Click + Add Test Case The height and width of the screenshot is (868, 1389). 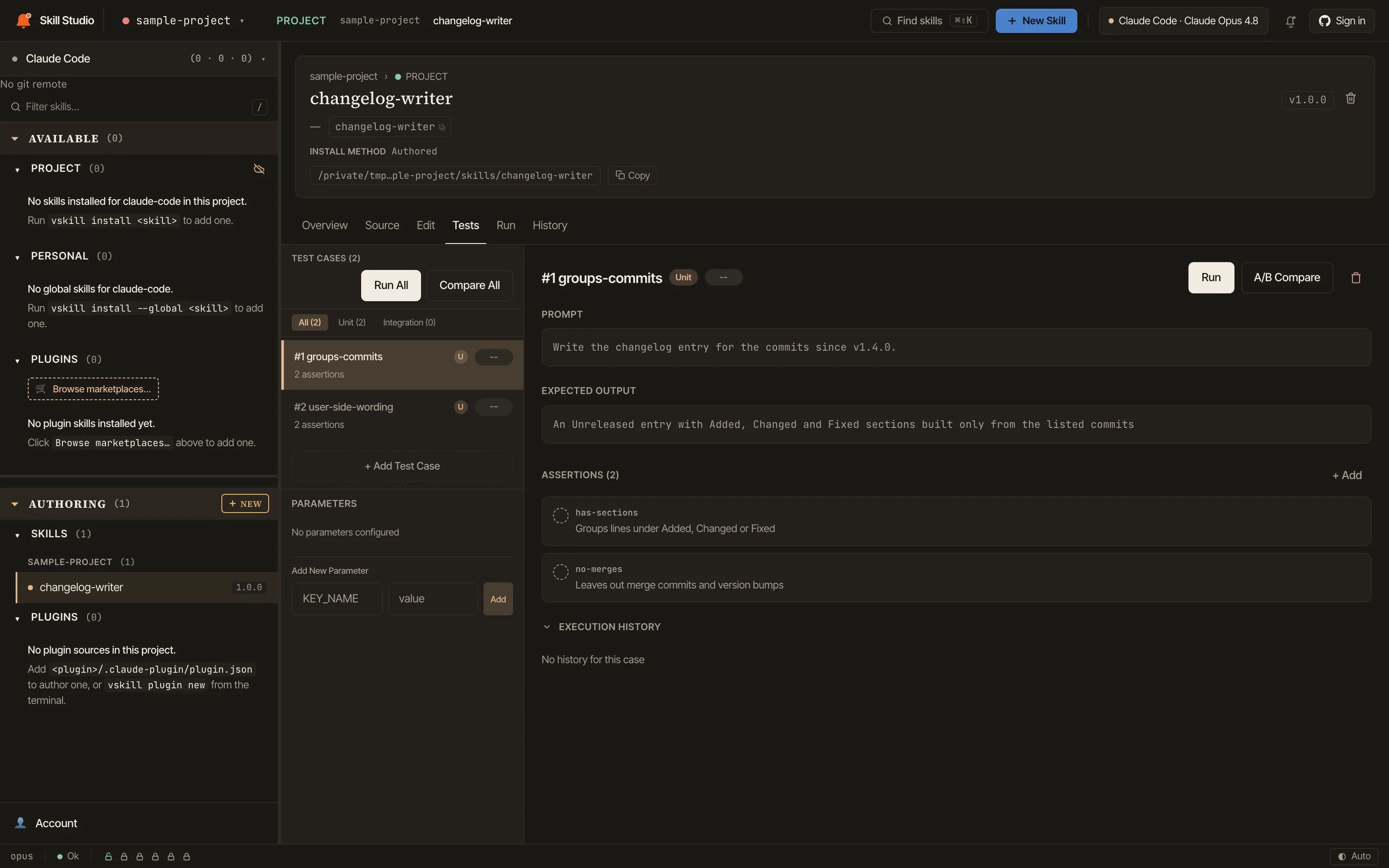tap(402, 466)
